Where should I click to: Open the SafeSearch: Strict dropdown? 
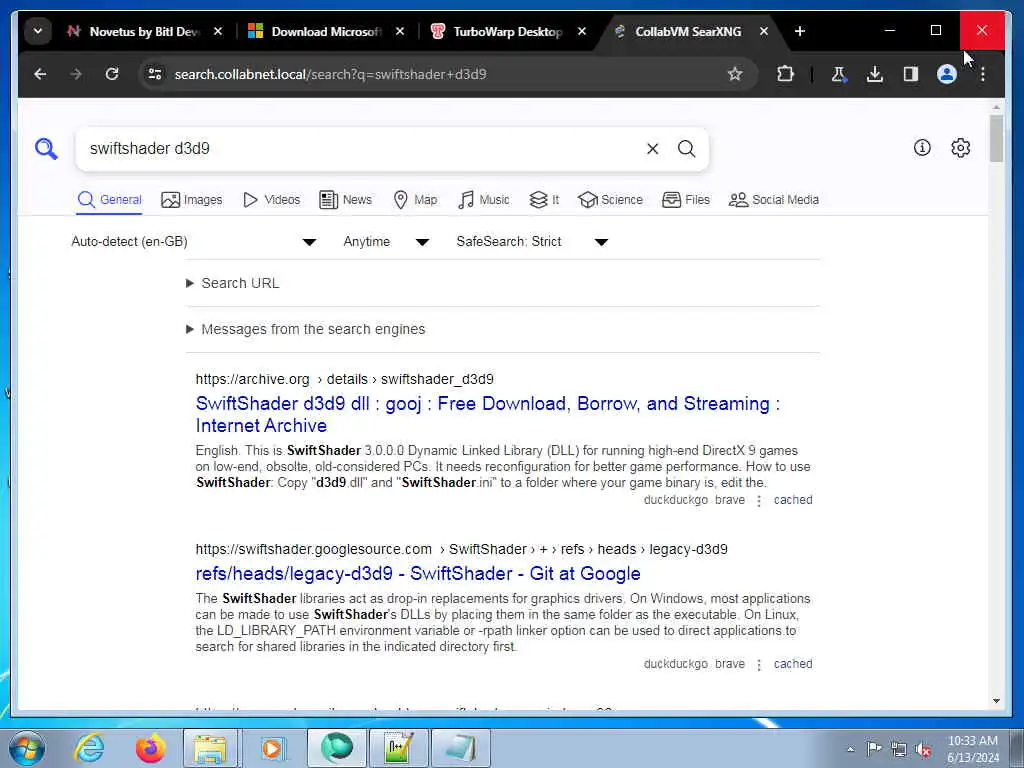532,242
